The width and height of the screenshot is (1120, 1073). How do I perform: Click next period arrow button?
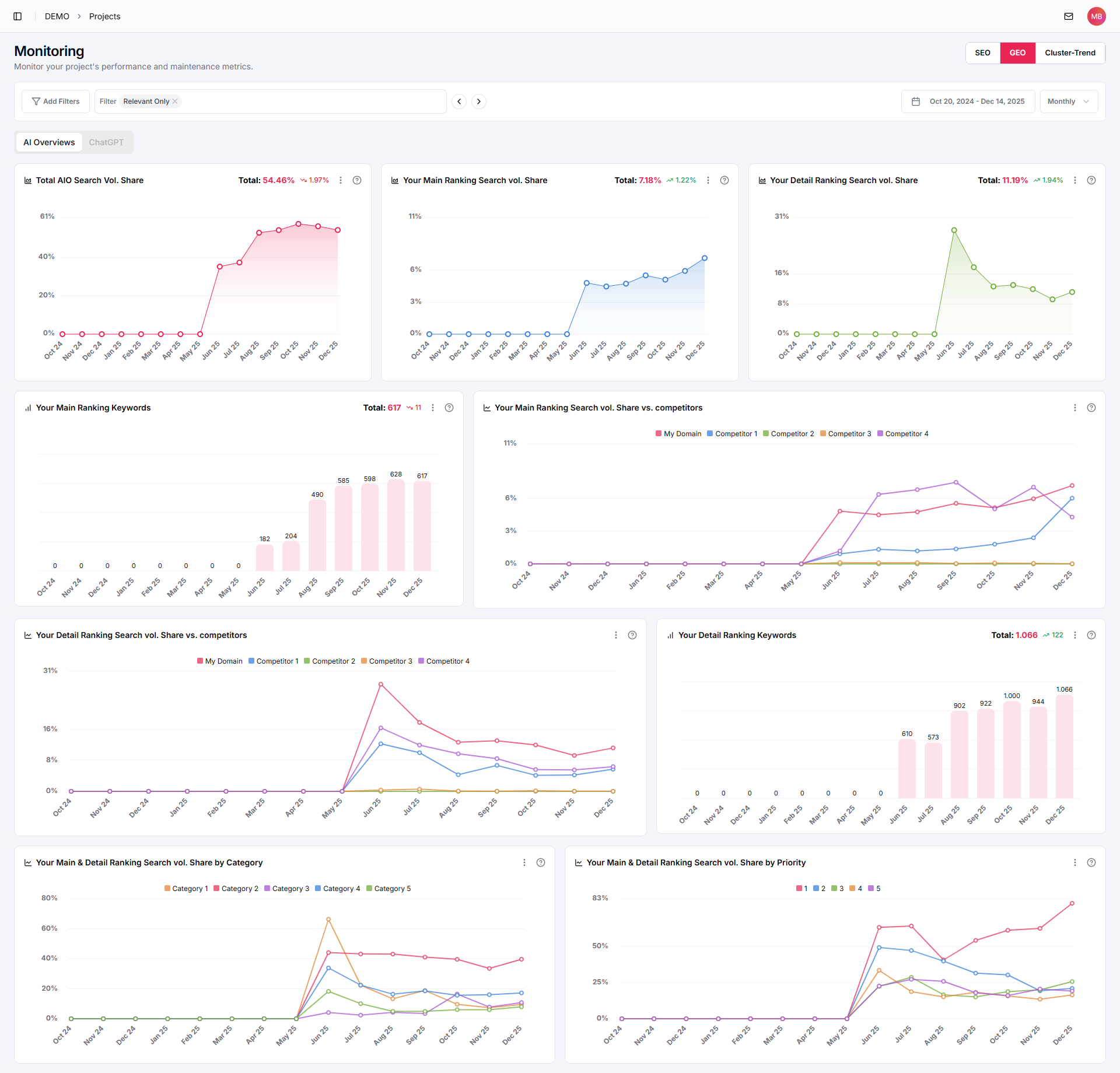click(x=479, y=101)
